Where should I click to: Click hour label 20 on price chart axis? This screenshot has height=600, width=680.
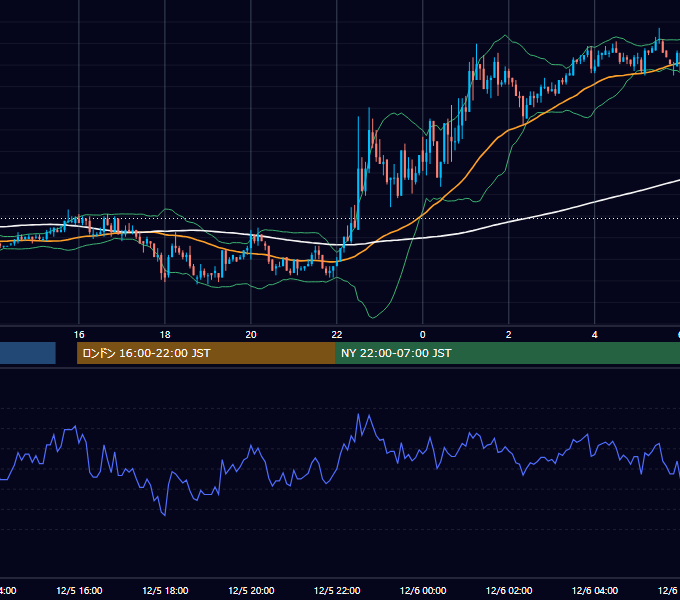click(251, 335)
